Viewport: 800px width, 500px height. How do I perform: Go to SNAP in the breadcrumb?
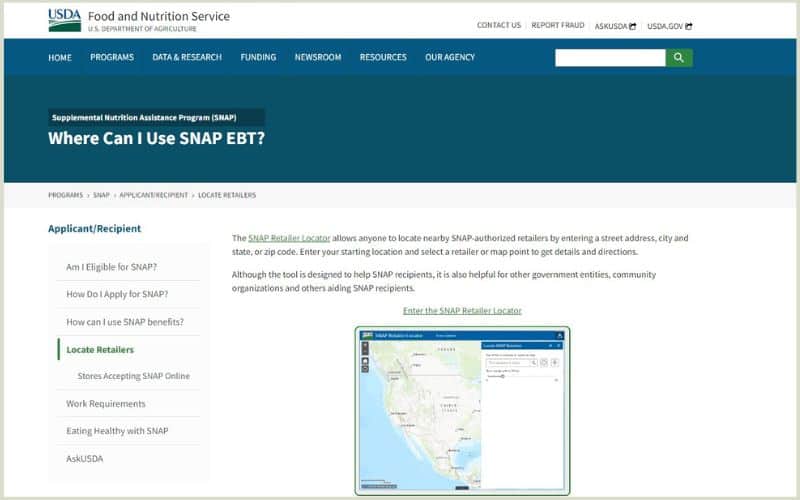click(101, 195)
